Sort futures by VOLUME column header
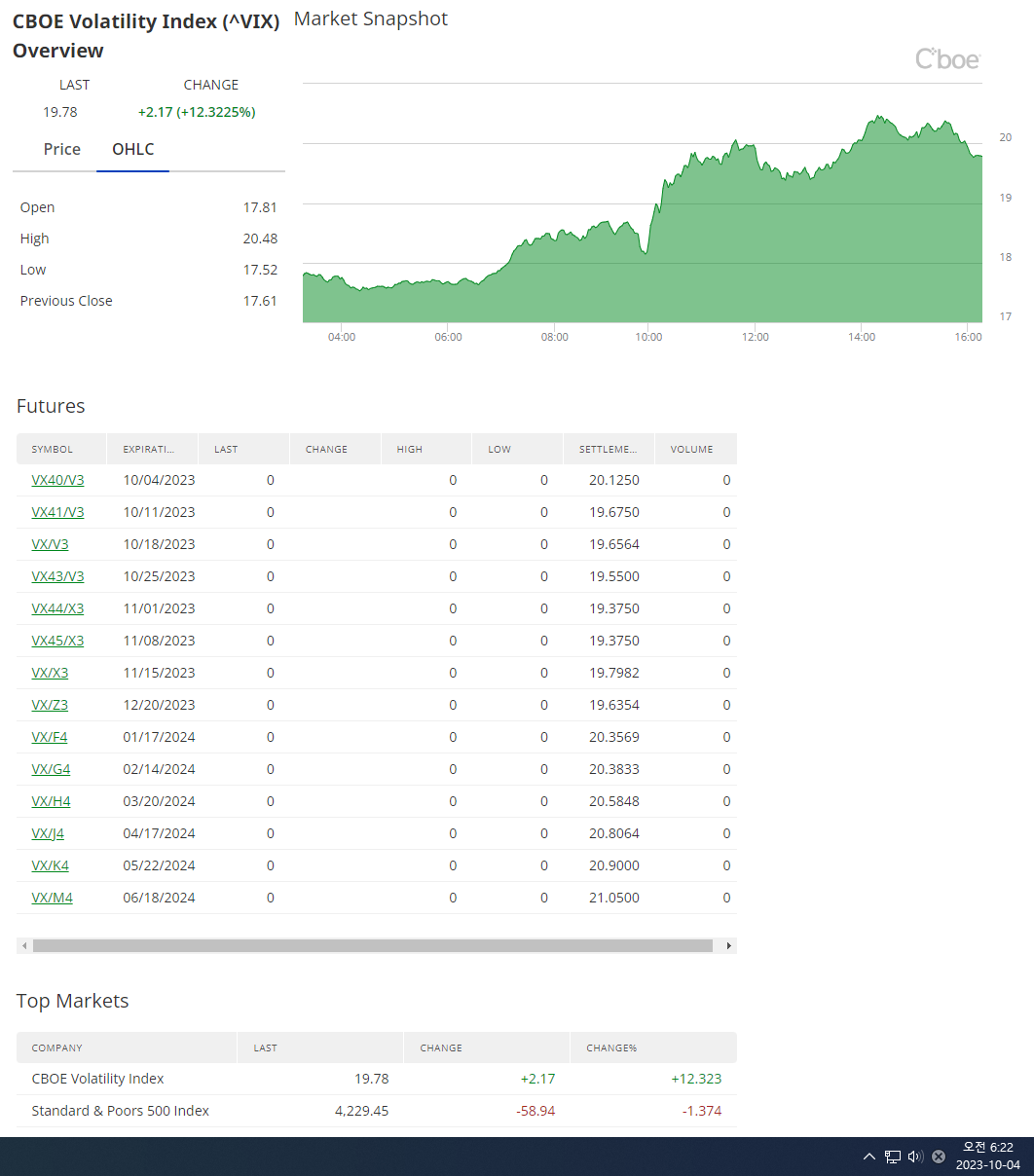This screenshot has height=1176, width=1034. (x=696, y=449)
